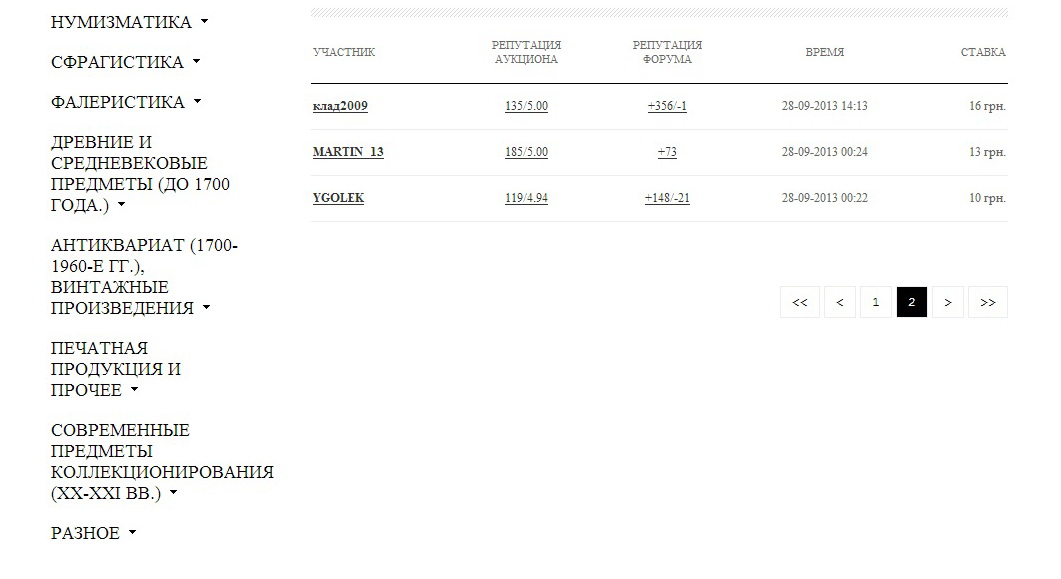The height and width of the screenshot is (579, 1061).
Task: Expand the РАЗНОЕ category menu
Action: 93,533
